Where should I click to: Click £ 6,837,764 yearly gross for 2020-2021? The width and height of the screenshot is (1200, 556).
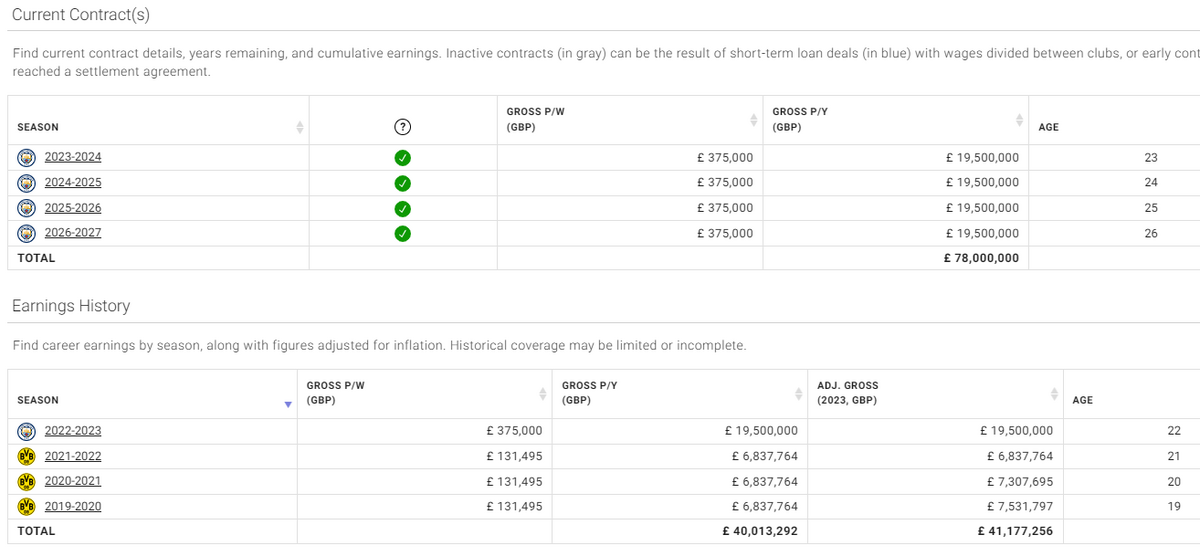765,481
